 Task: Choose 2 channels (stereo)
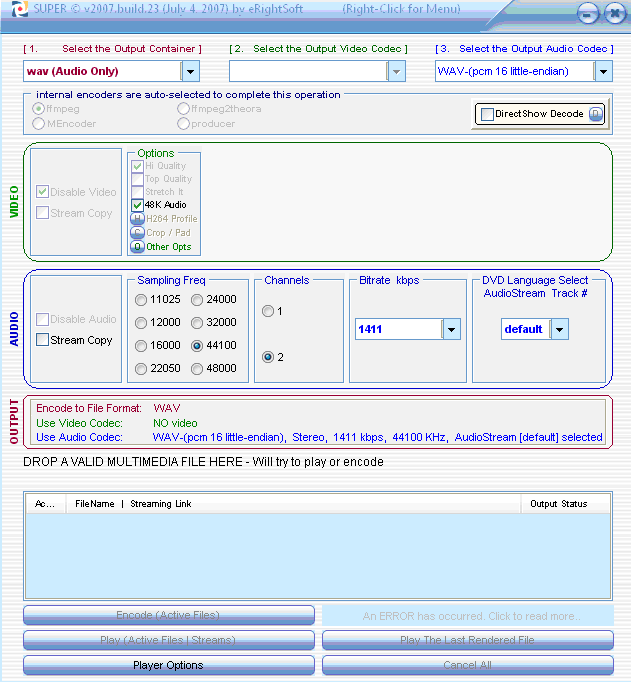pos(268,357)
